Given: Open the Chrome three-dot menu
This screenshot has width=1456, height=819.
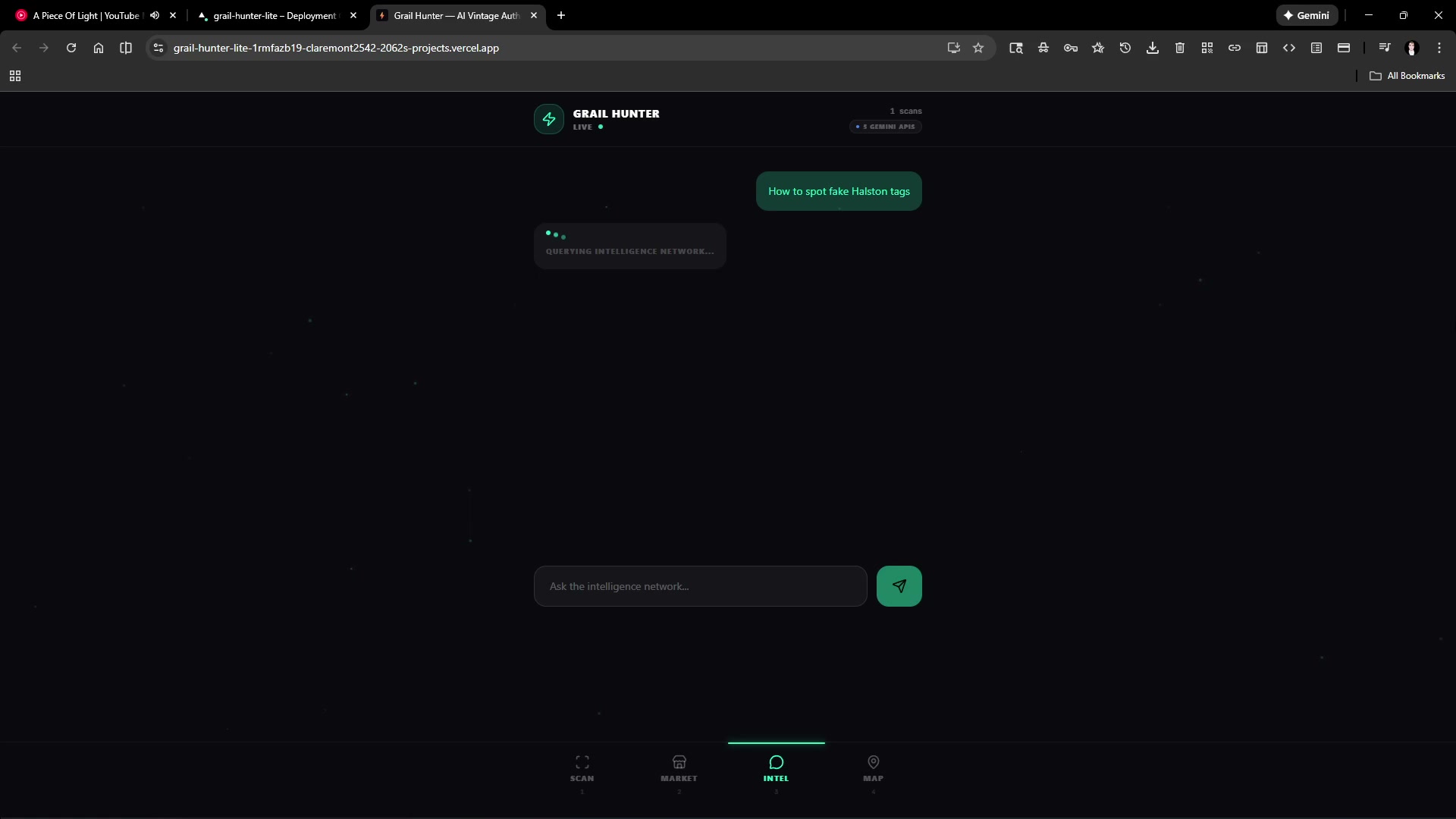Looking at the screenshot, I should click(1439, 48).
